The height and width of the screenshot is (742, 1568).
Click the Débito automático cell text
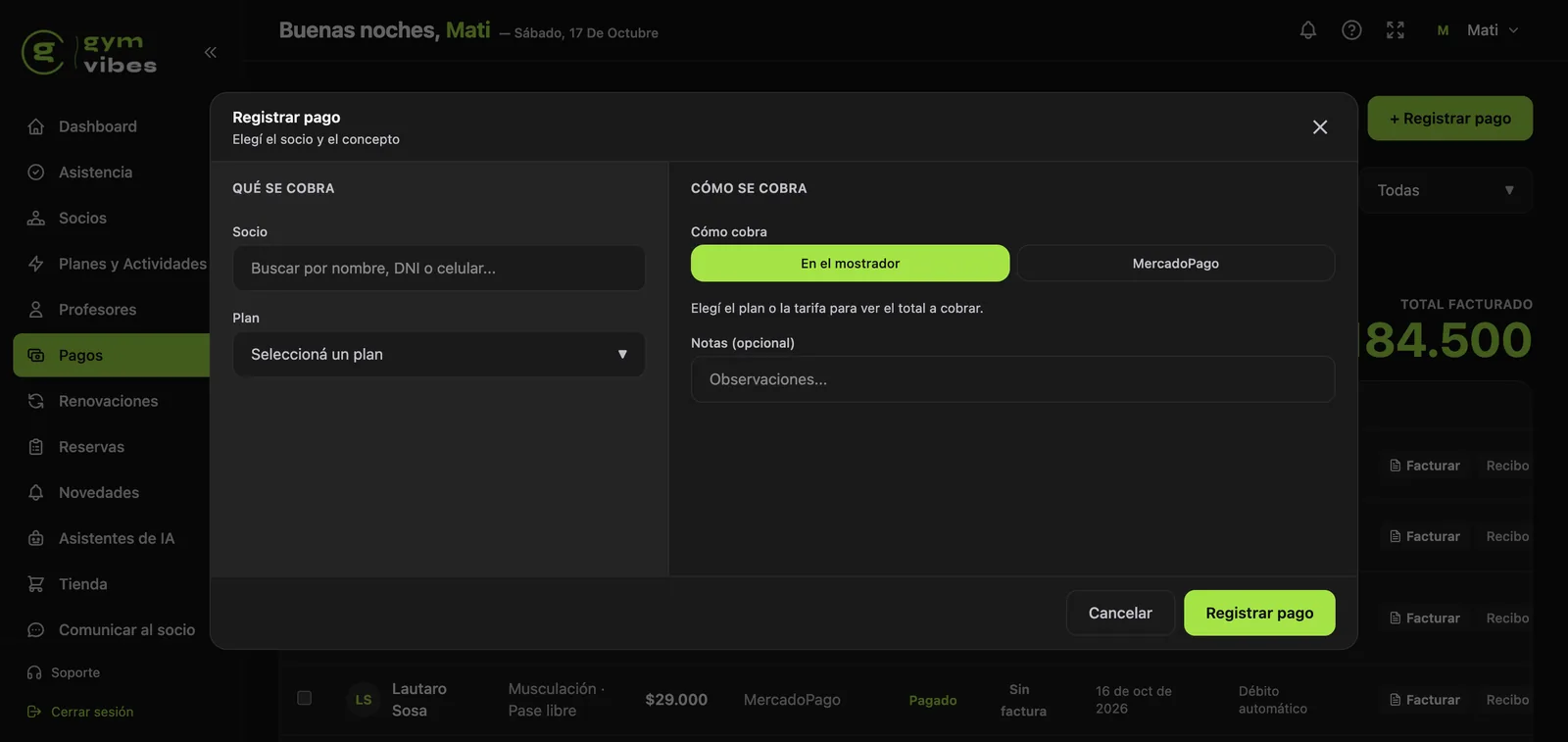pyautogui.click(x=1273, y=700)
